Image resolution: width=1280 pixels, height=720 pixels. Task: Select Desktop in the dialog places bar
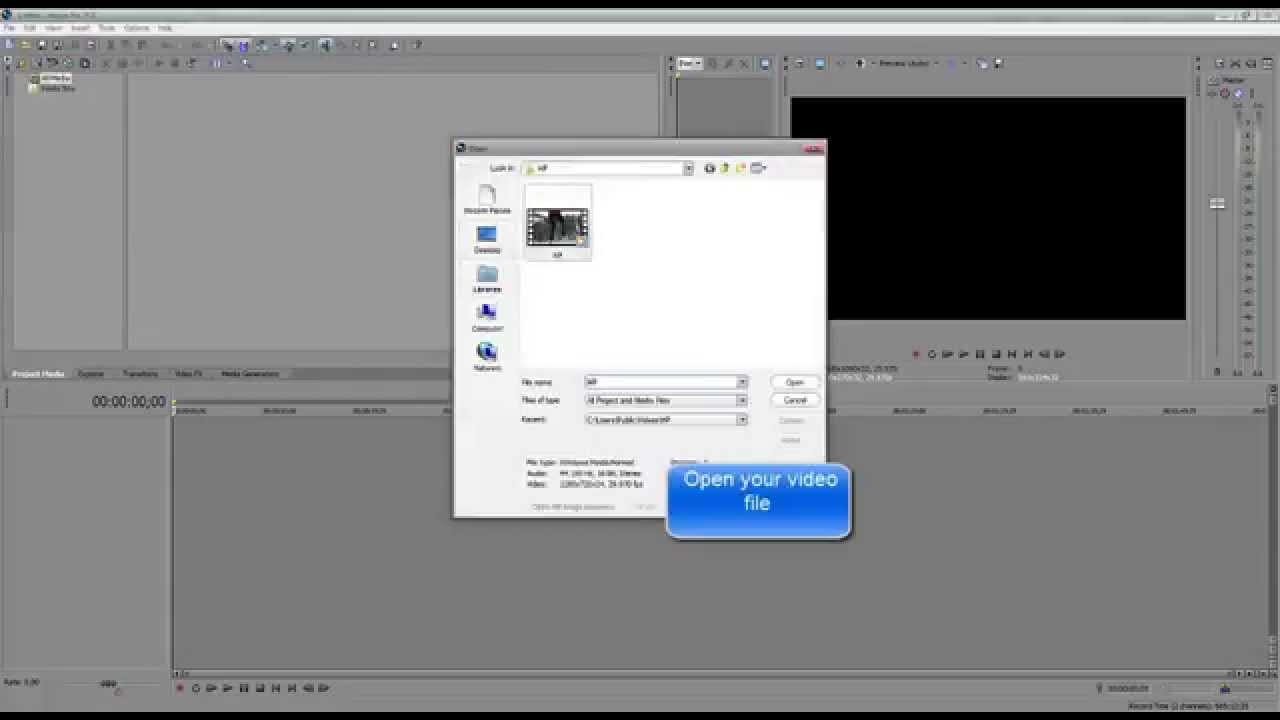tap(487, 239)
